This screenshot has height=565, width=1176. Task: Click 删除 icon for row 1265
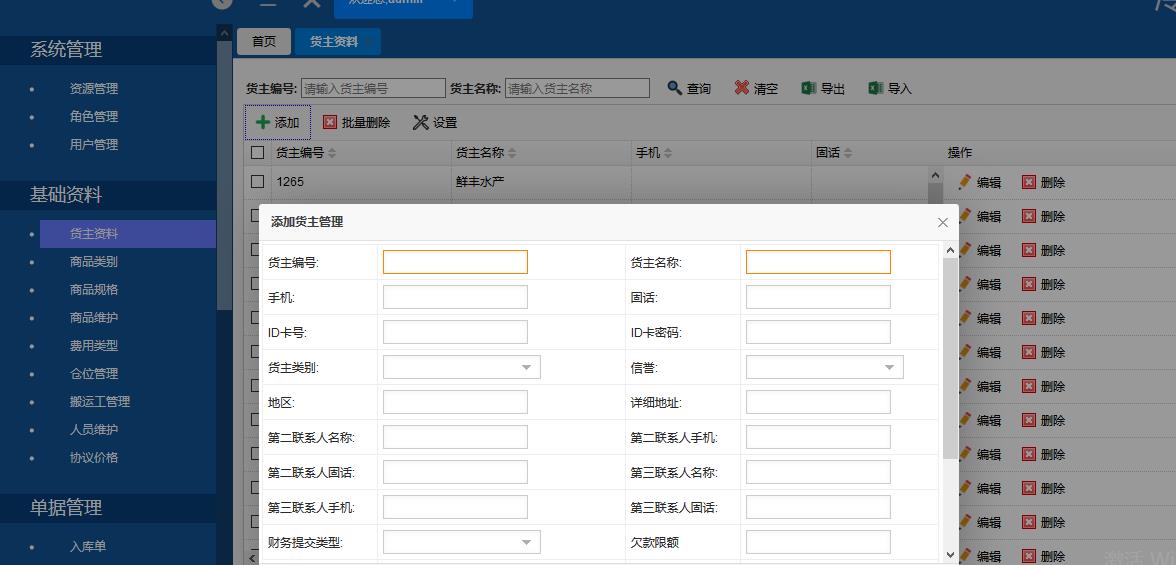[x=1029, y=182]
